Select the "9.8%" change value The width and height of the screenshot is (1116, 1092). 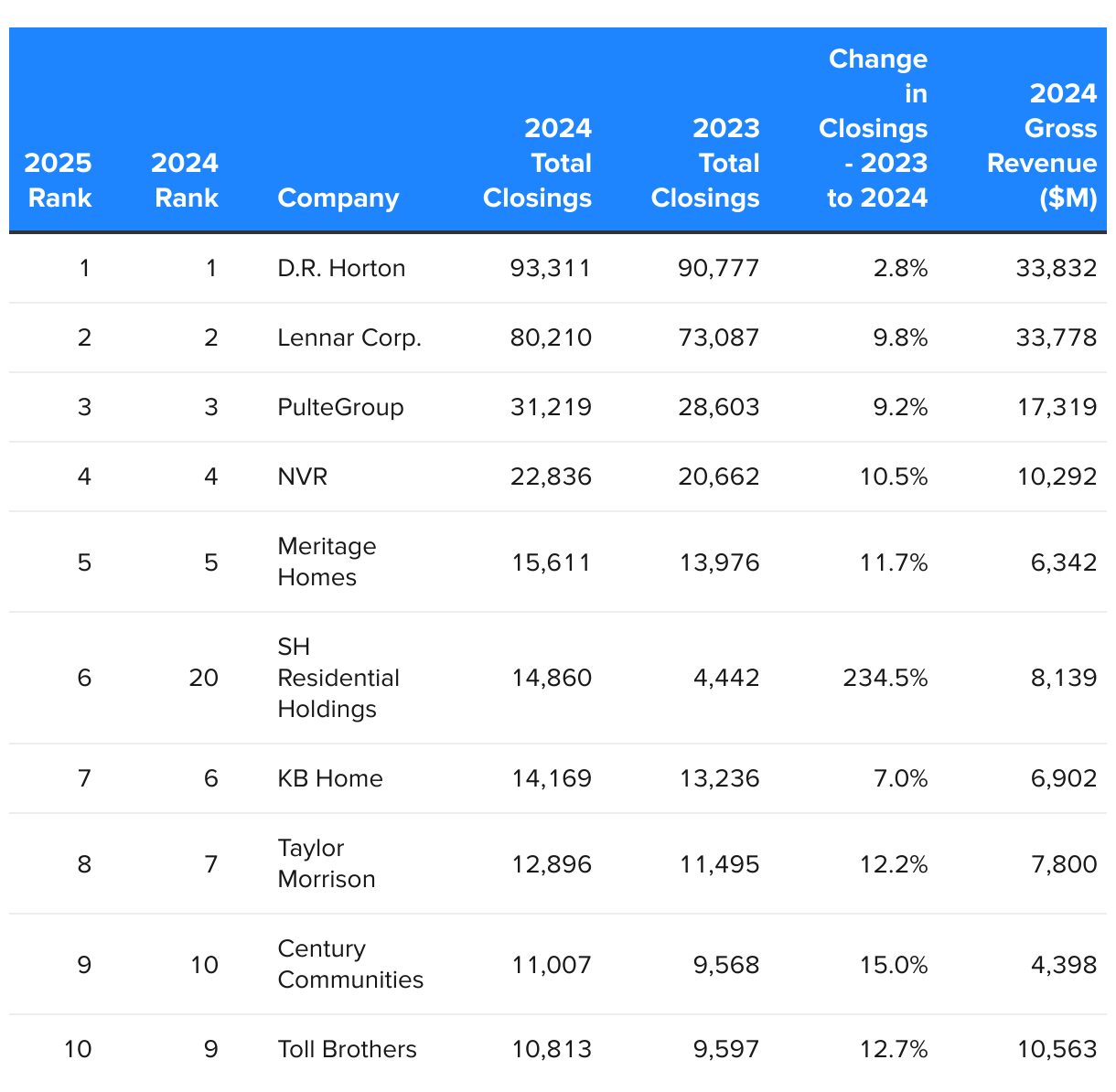coord(901,337)
